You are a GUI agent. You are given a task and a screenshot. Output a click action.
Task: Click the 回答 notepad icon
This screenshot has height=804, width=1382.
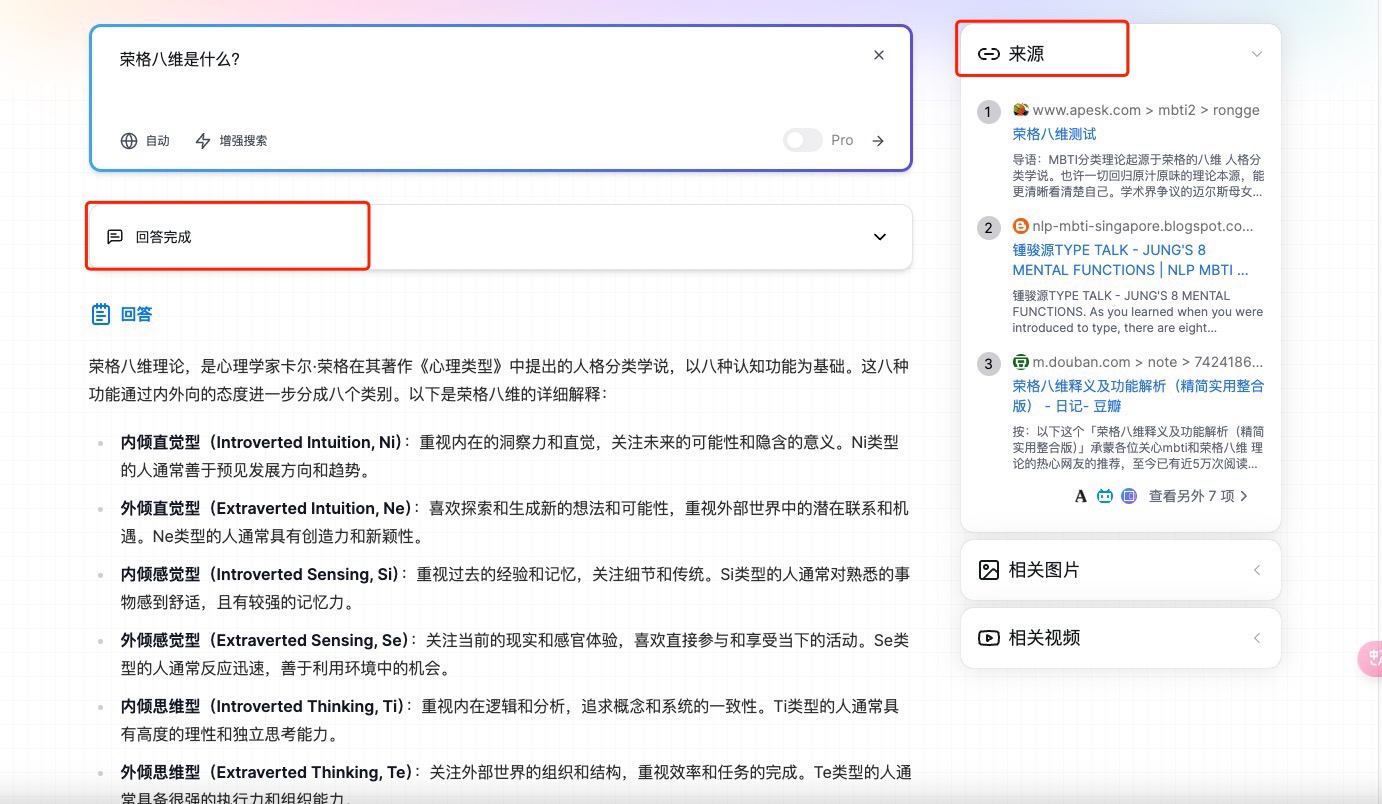point(101,314)
